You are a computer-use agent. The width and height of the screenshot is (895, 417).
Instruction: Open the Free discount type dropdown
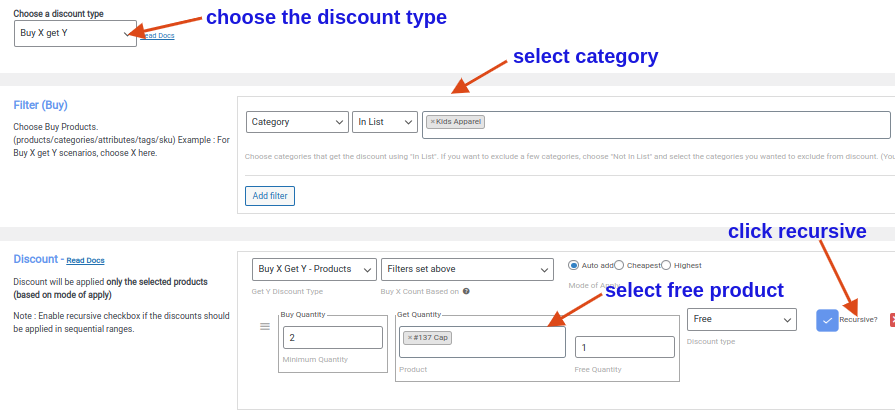(741, 319)
